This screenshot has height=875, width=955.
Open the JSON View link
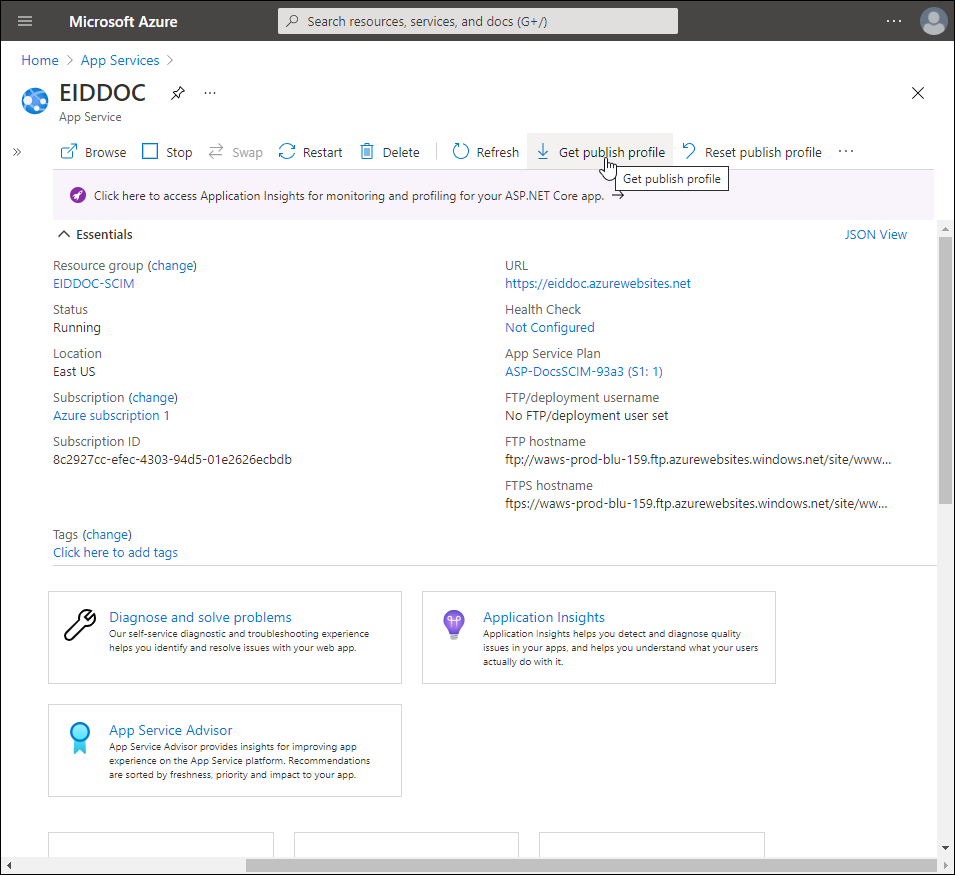(875, 234)
